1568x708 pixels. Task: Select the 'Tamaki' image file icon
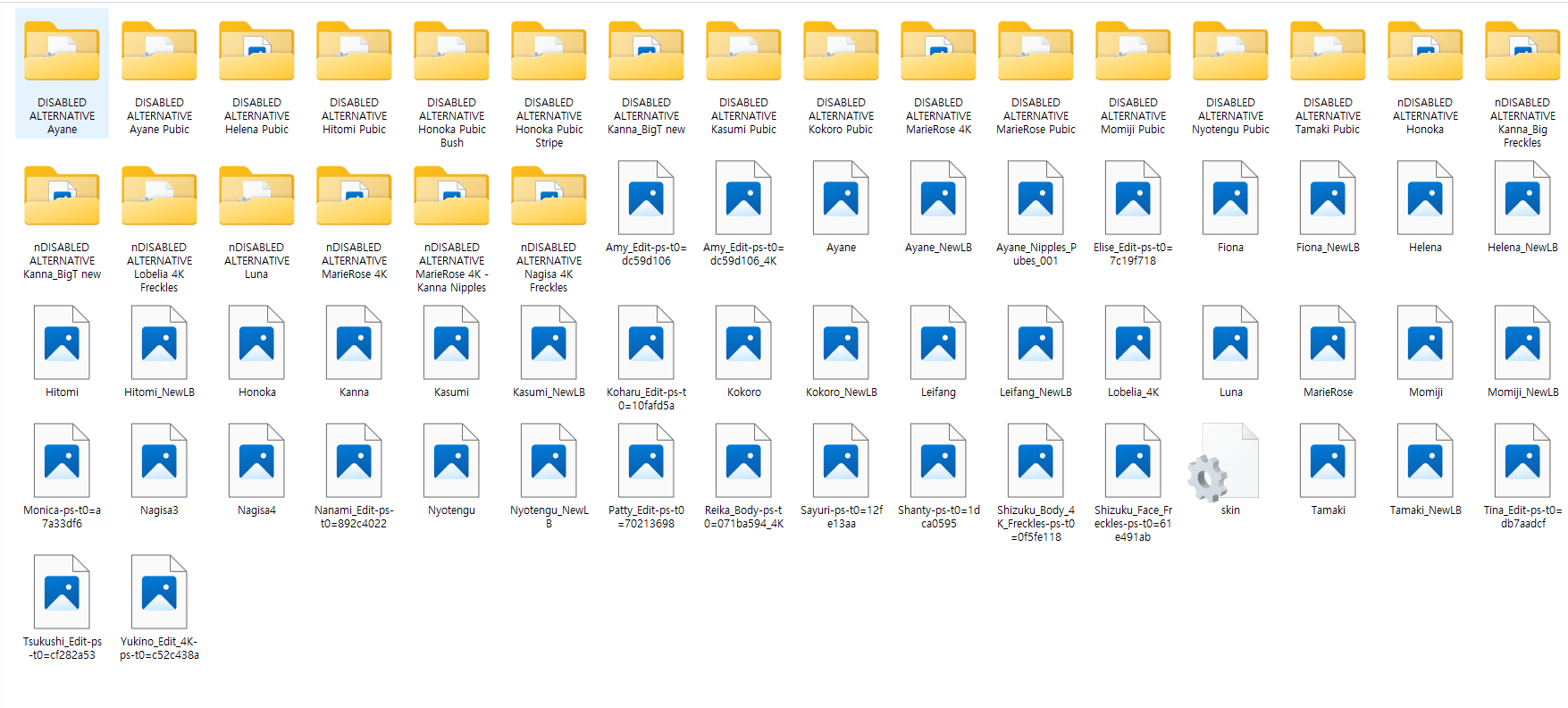point(1328,460)
